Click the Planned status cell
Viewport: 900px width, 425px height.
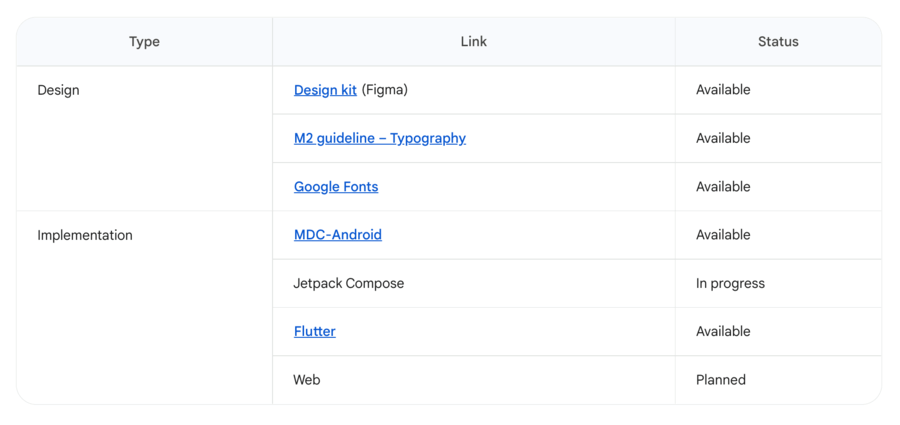[720, 380]
